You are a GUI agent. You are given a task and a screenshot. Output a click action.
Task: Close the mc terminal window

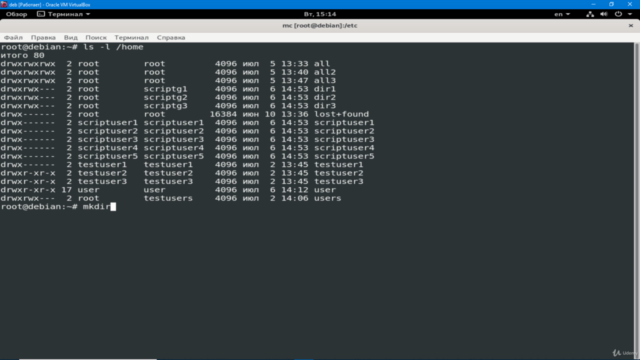point(631,25)
